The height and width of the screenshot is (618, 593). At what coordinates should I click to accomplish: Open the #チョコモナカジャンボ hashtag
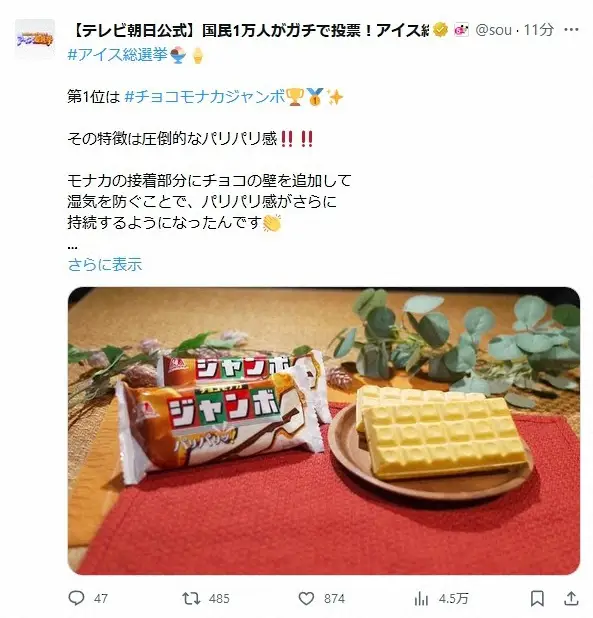pos(204,97)
